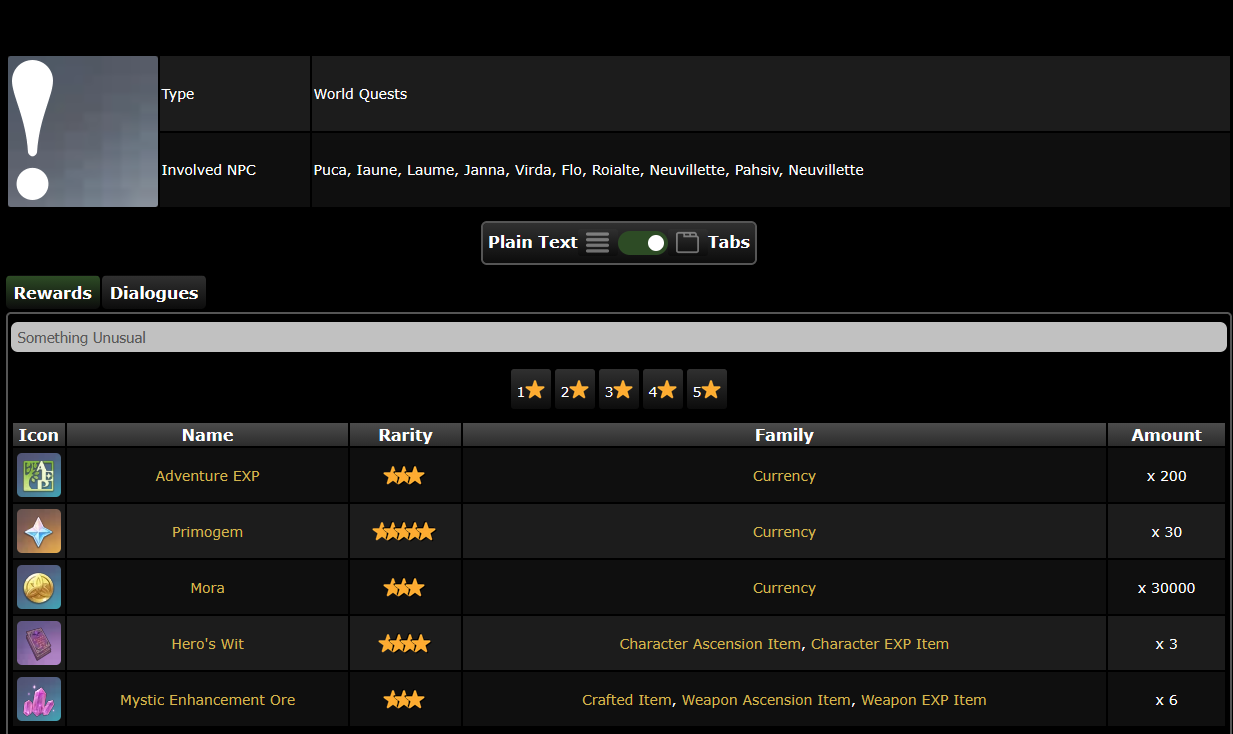1233x734 pixels.
Task: Click the Hero's Wit four-star rarity cell
Action: coord(405,644)
